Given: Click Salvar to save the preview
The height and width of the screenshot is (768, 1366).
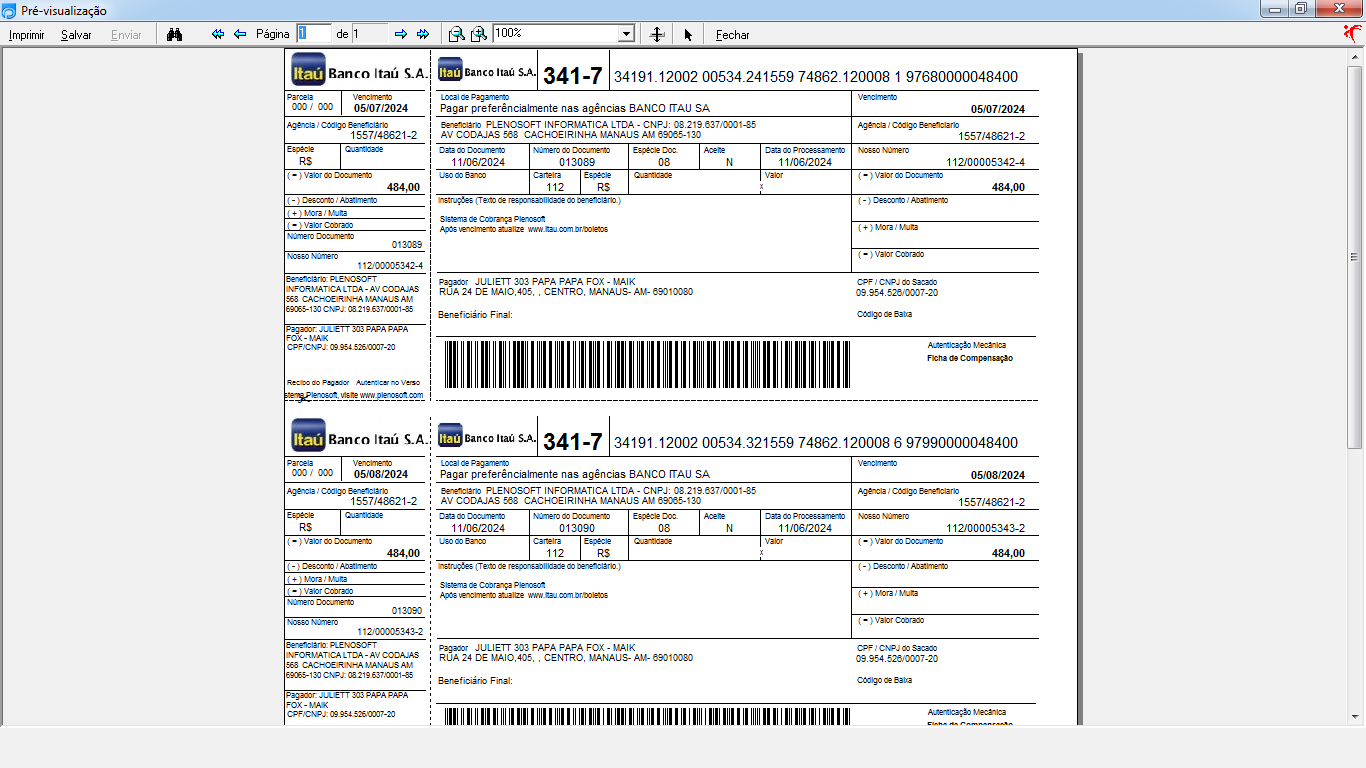Looking at the screenshot, I should click(76, 35).
